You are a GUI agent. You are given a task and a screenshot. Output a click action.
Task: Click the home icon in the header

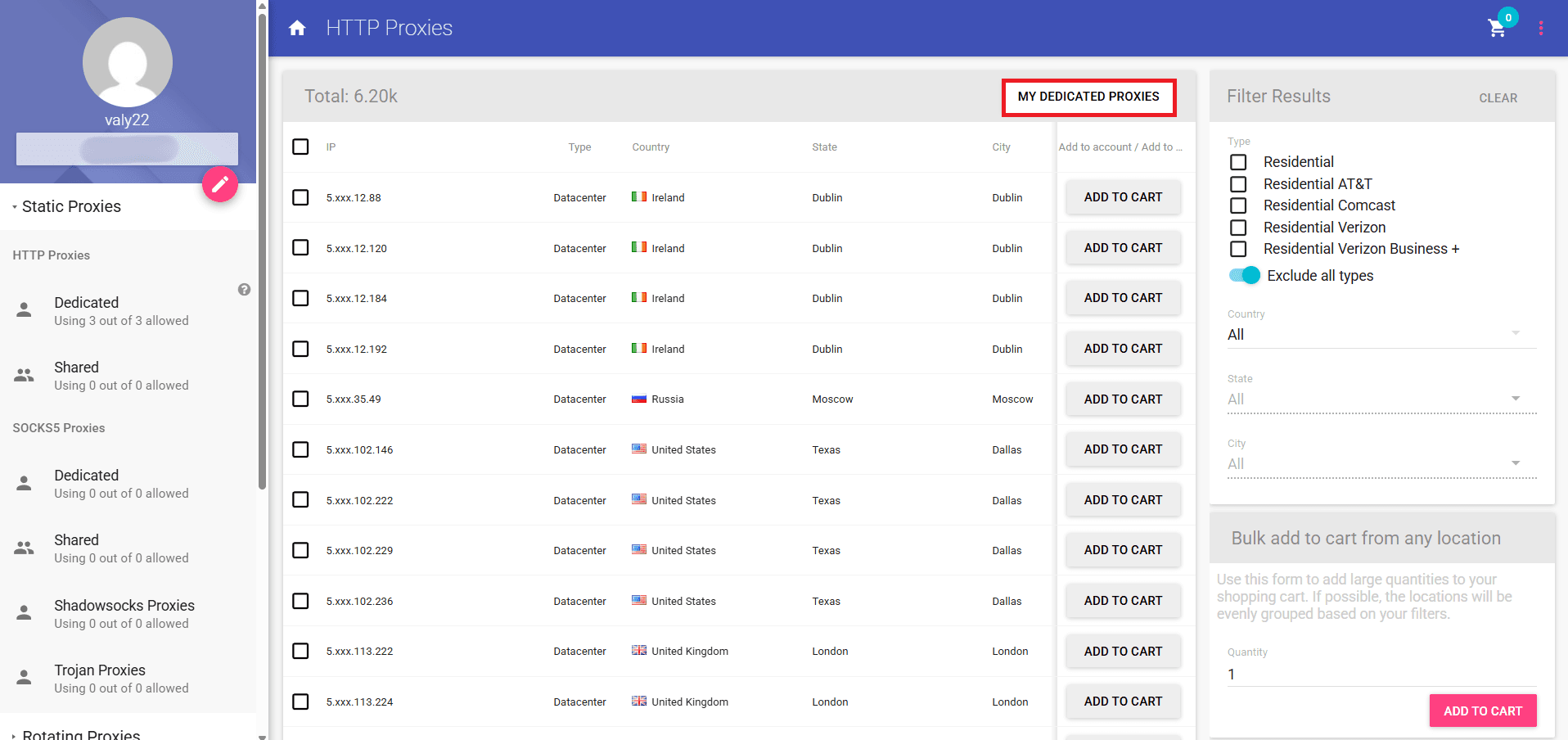tap(297, 27)
